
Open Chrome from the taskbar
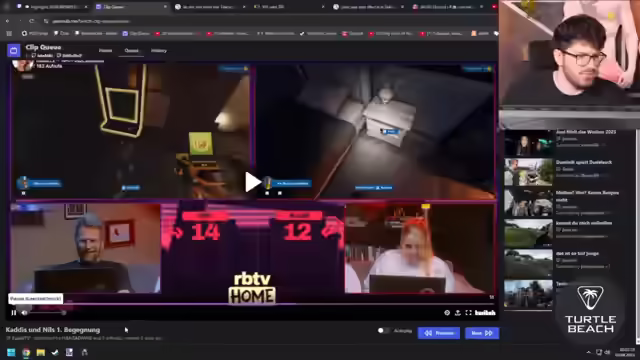tap(26, 352)
